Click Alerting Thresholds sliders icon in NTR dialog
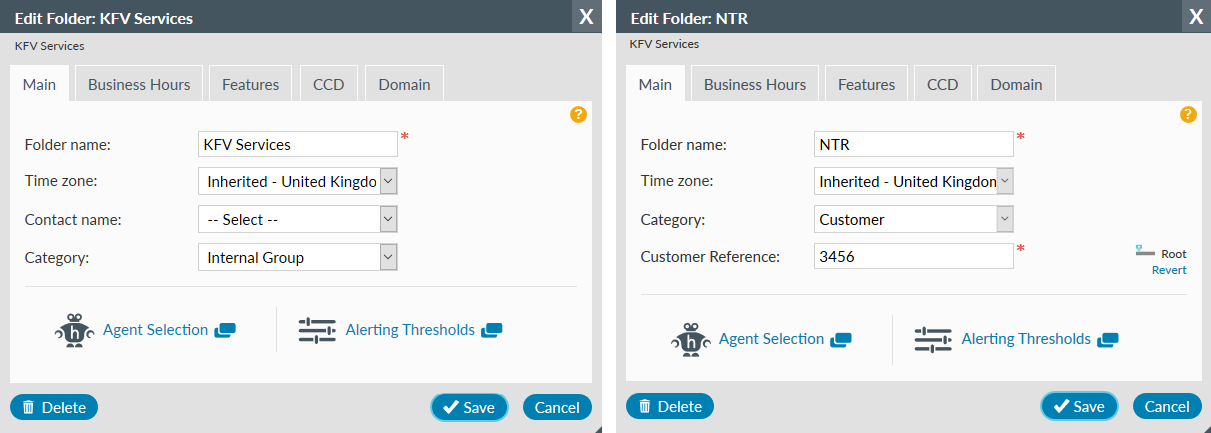The height and width of the screenshot is (433, 1211). (933, 339)
